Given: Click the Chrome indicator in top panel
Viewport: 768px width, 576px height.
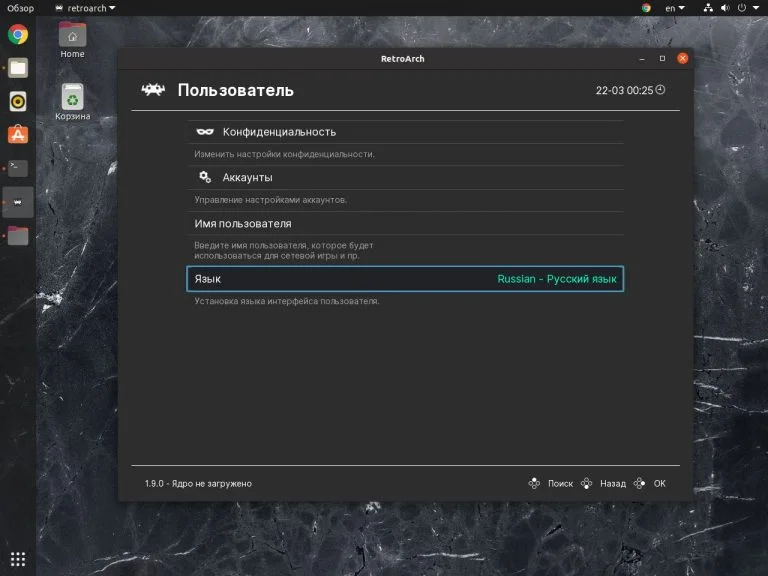Looking at the screenshot, I should click(646, 8).
